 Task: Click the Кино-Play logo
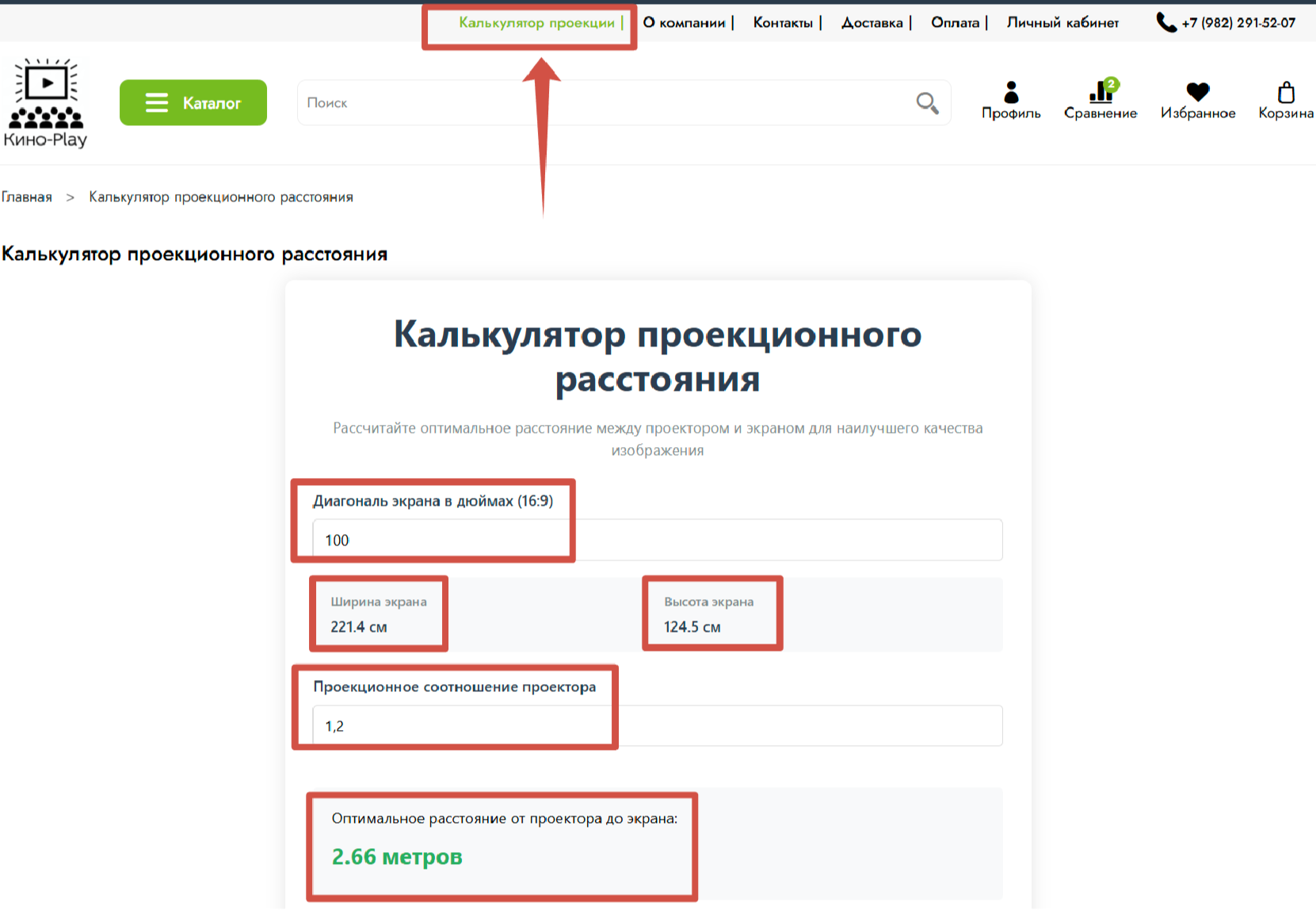pos(46,103)
